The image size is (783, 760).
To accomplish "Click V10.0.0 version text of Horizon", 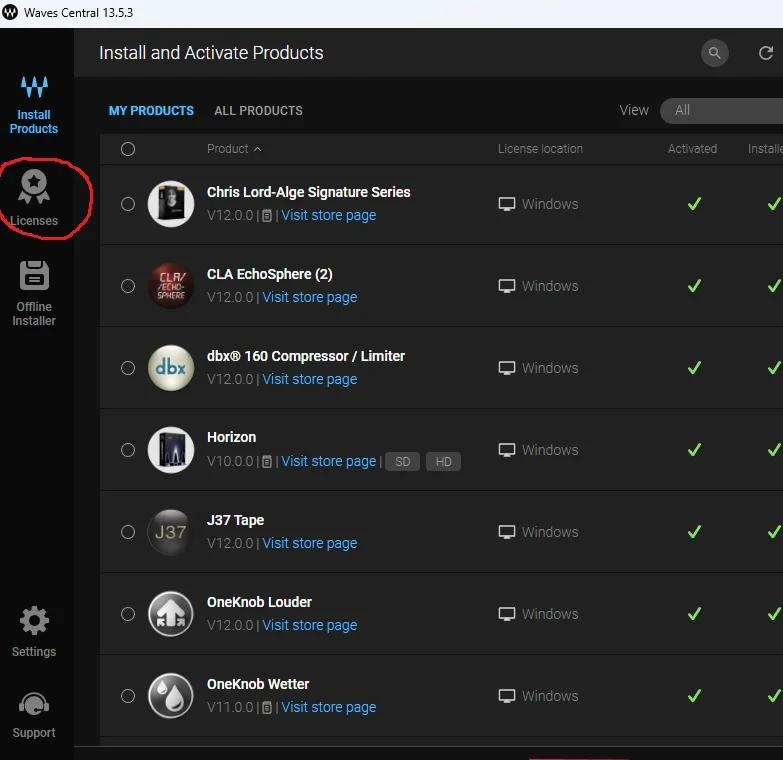I will [230, 461].
